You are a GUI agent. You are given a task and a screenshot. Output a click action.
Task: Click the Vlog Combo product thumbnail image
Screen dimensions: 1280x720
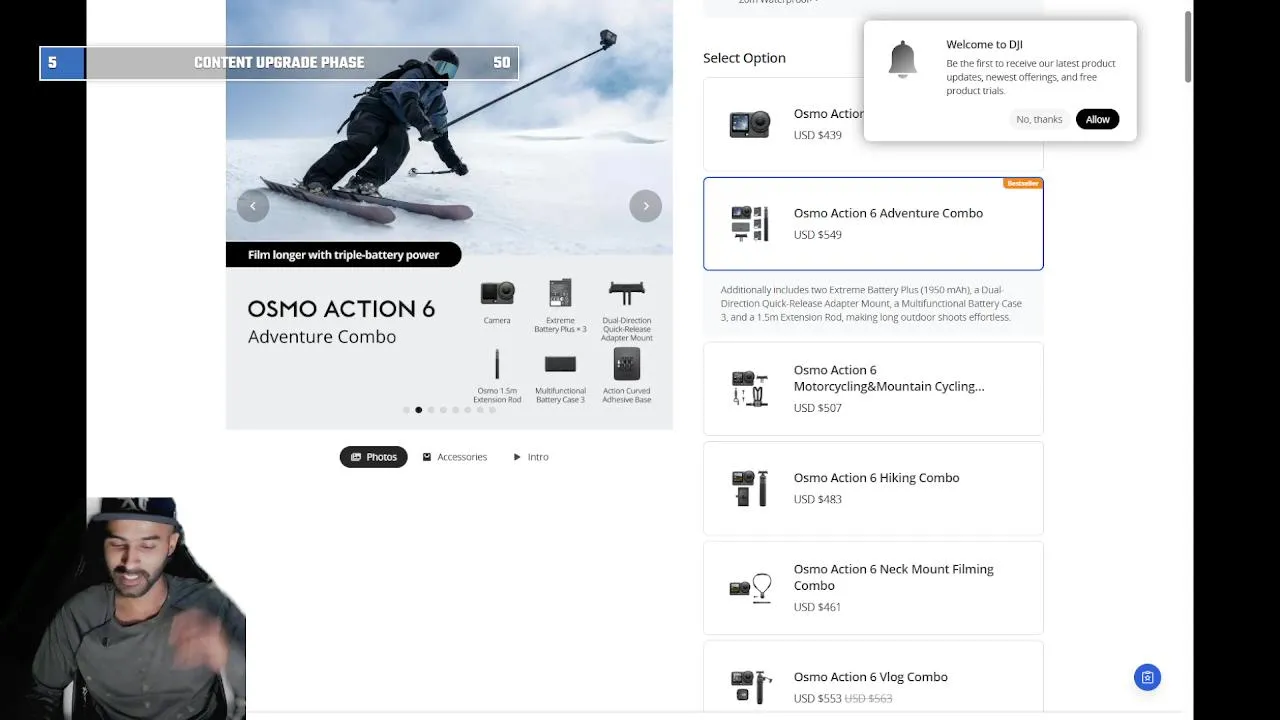751,687
